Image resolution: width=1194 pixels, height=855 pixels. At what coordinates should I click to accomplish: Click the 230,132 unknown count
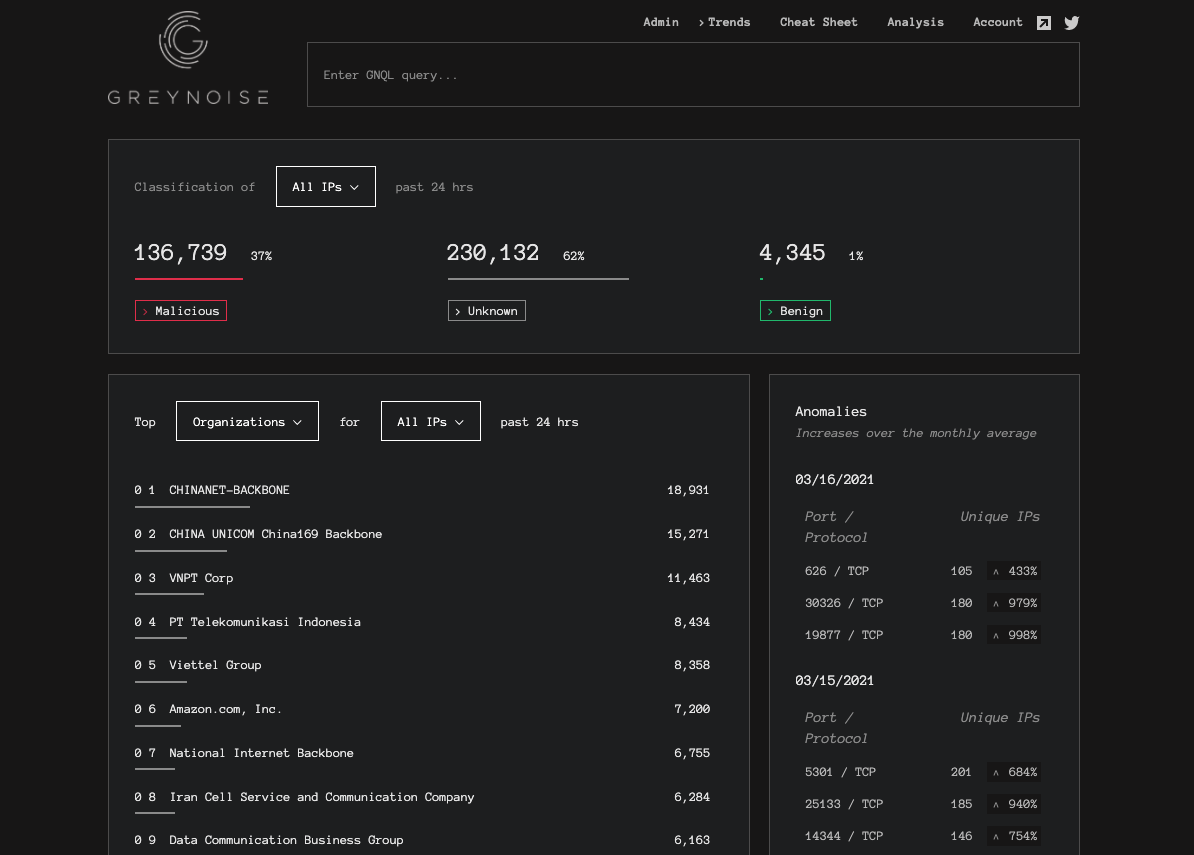point(493,253)
